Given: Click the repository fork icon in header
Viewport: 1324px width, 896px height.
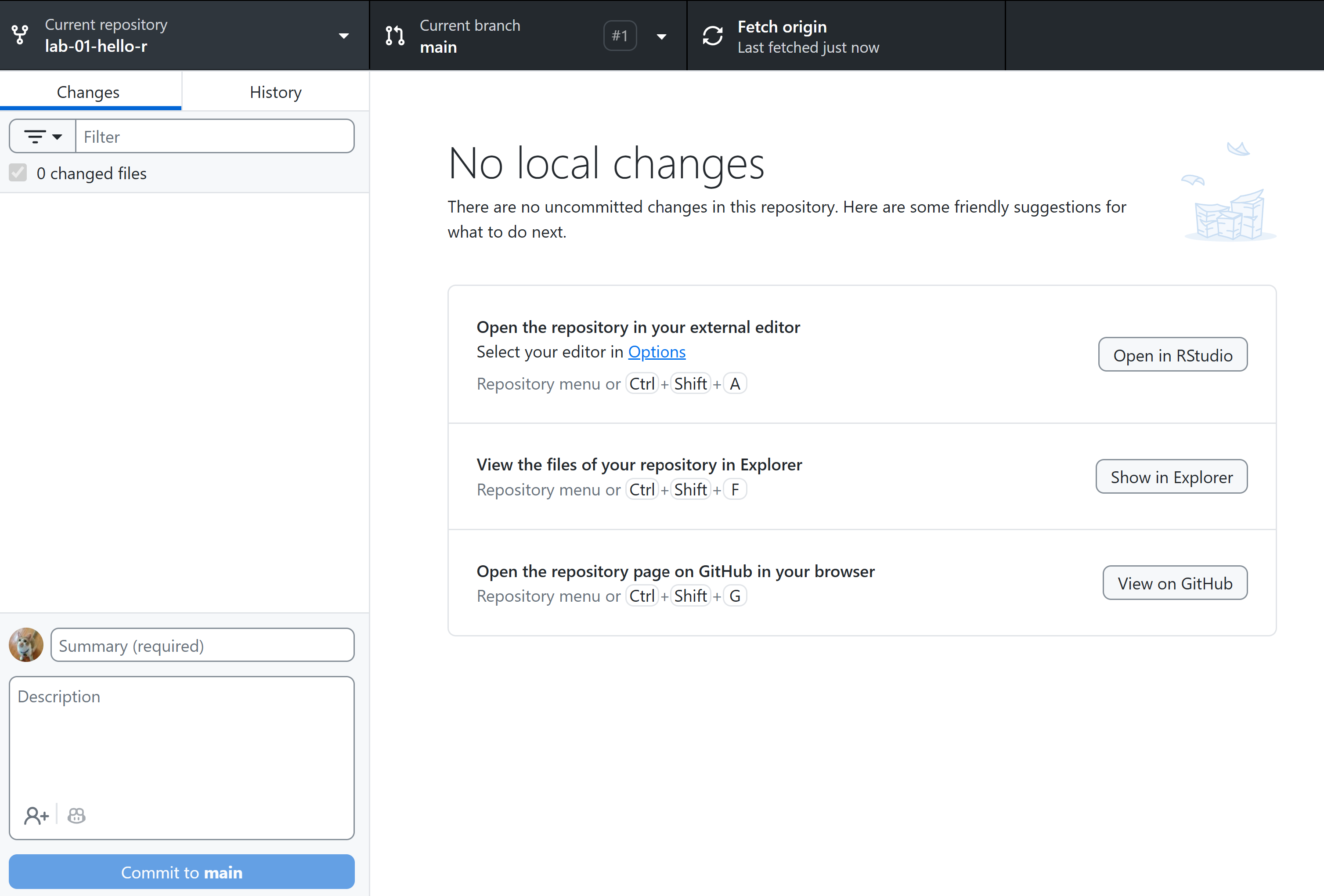Looking at the screenshot, I should coord(21,35).
